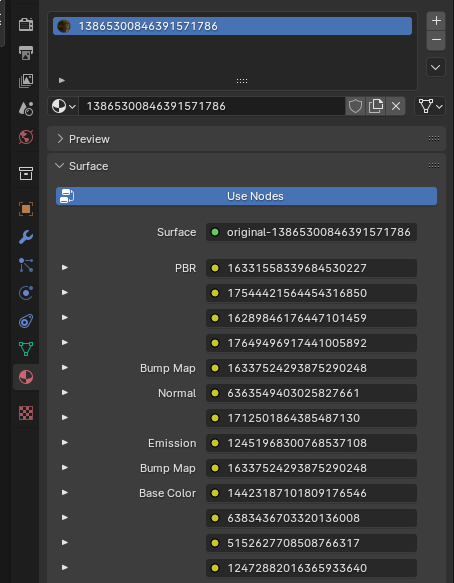Screen dimensions: 454x583
Task: Expand the row for 1712501864385487130
Action: tap(65, 417)
